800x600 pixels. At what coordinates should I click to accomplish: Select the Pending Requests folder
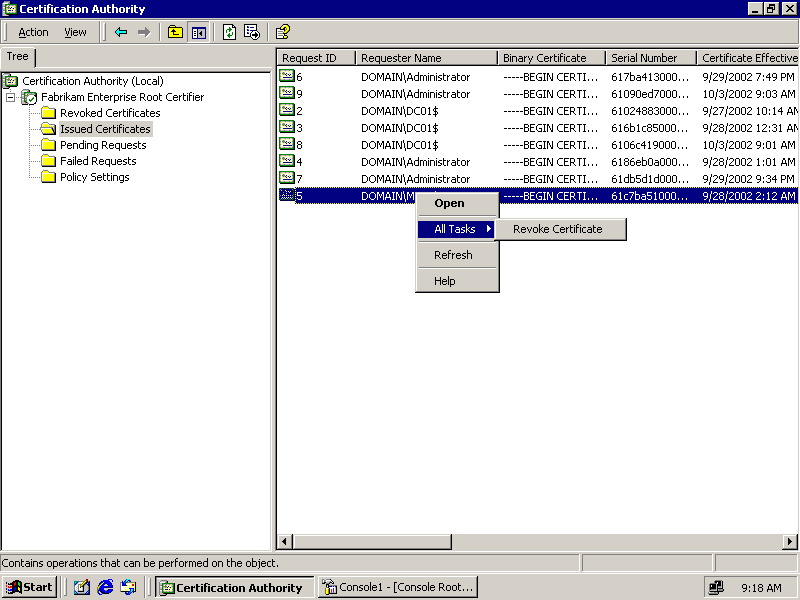[x=102, y=145]
